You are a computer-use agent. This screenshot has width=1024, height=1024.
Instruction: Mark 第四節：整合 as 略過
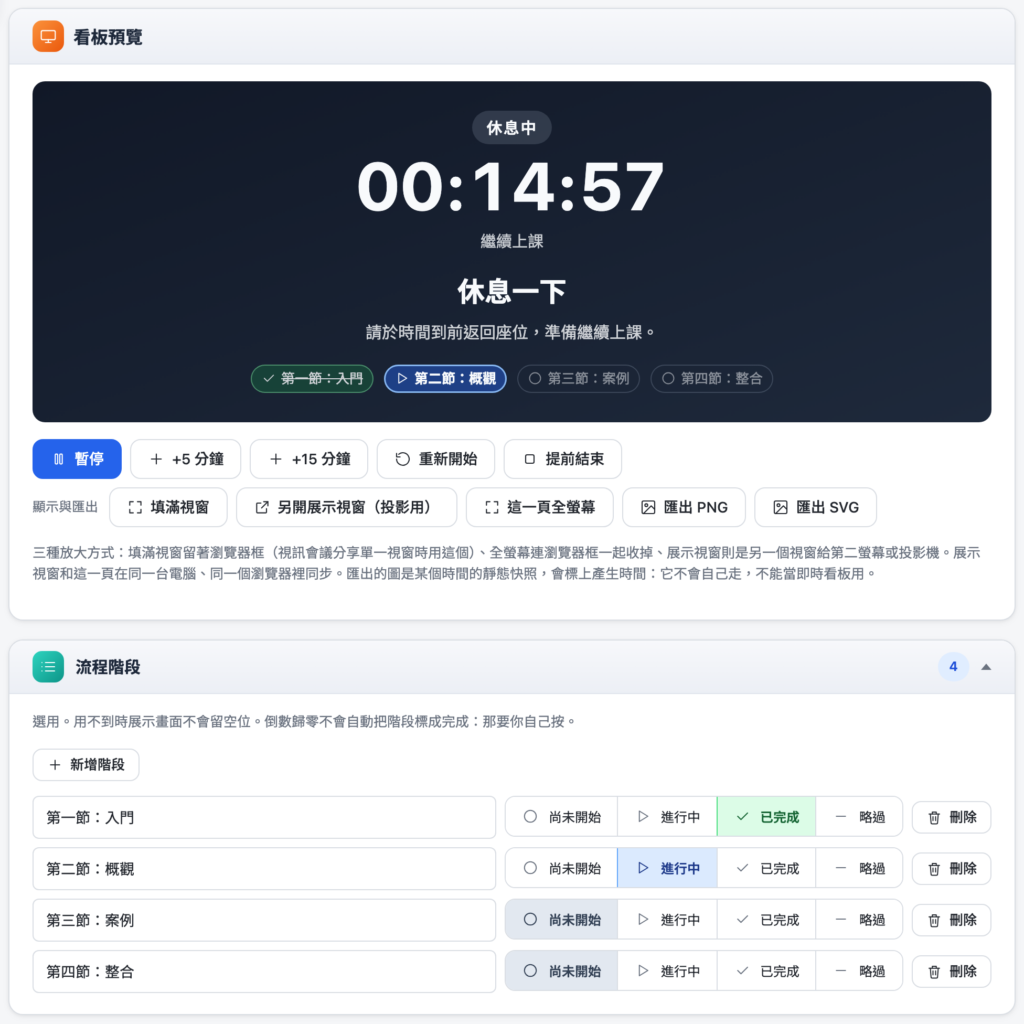tap(859, 972)
